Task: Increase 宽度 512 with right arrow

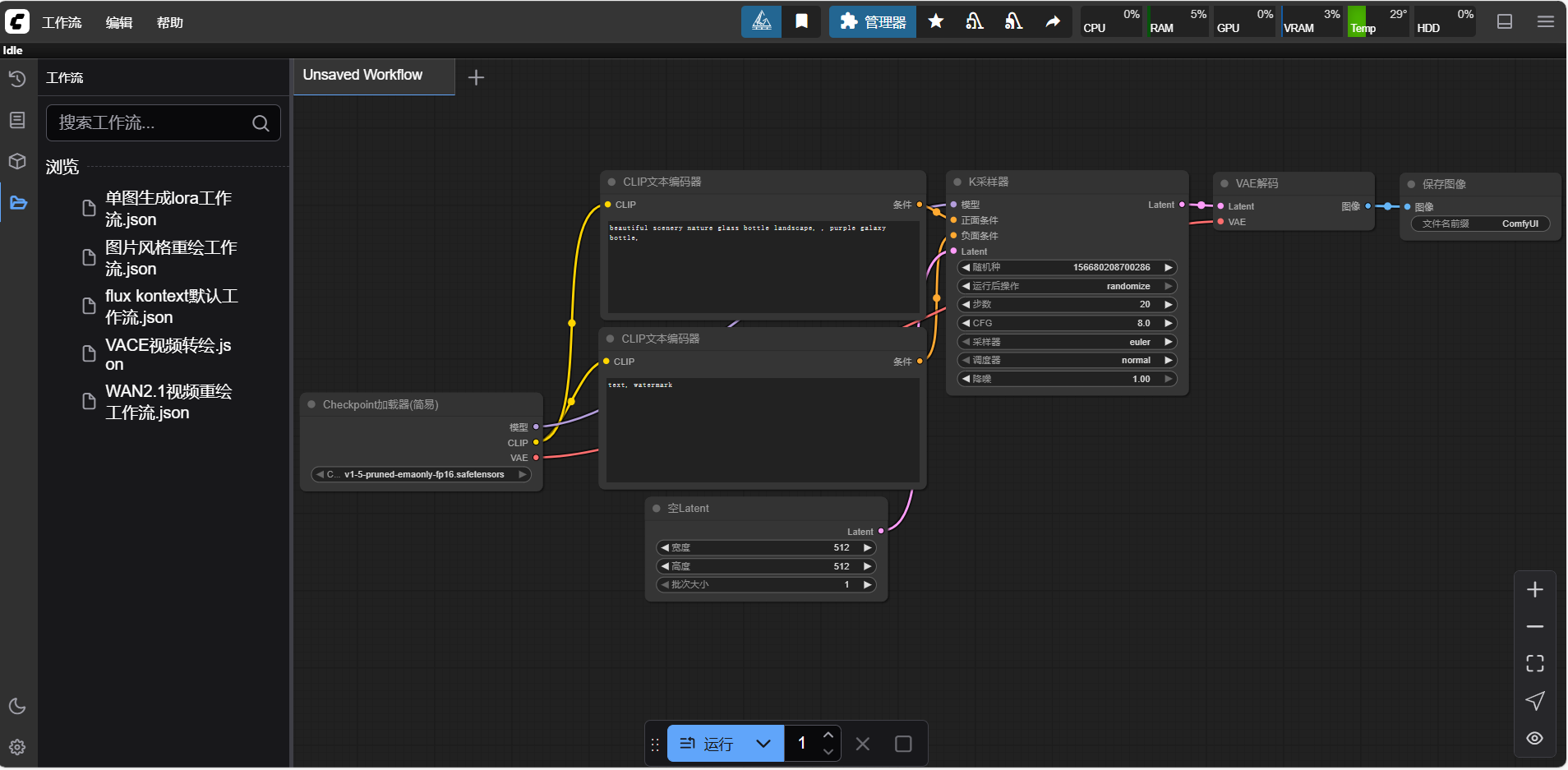Action: pyautogui.click(x=867, y=548)
